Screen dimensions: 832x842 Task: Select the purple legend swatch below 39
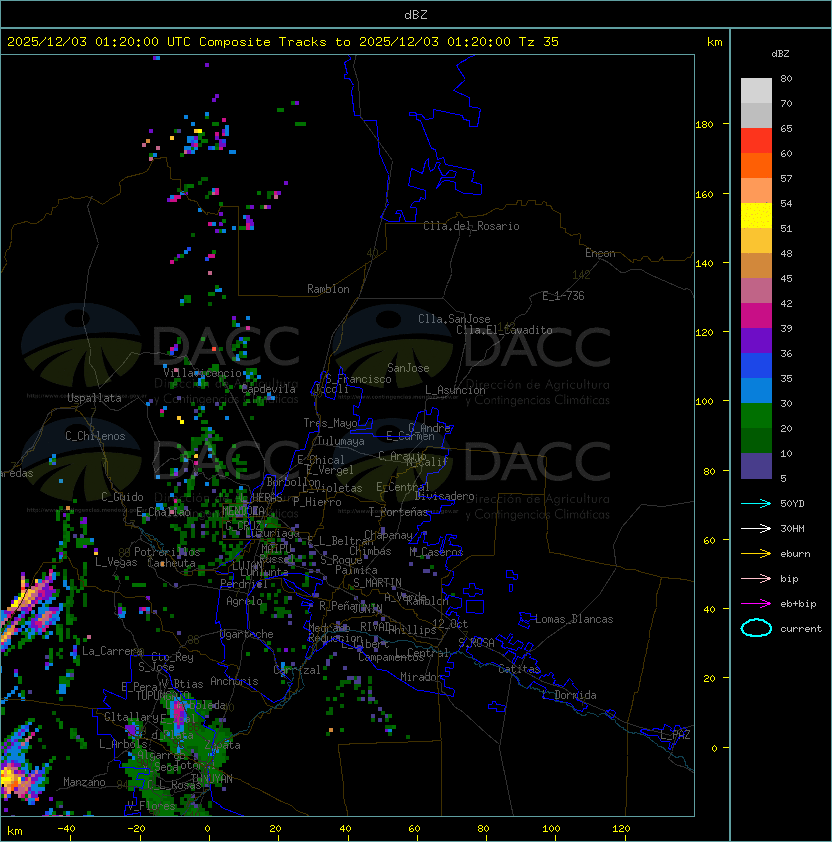[756, 341]
